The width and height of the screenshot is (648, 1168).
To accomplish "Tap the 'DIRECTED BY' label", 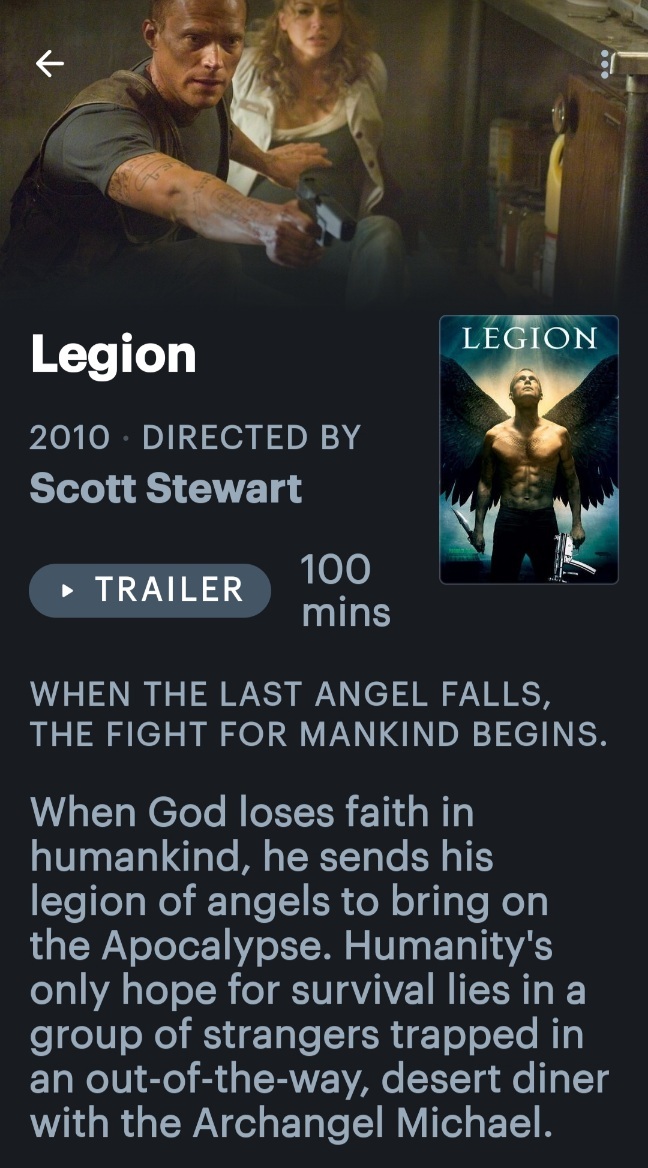I will 252,437.
